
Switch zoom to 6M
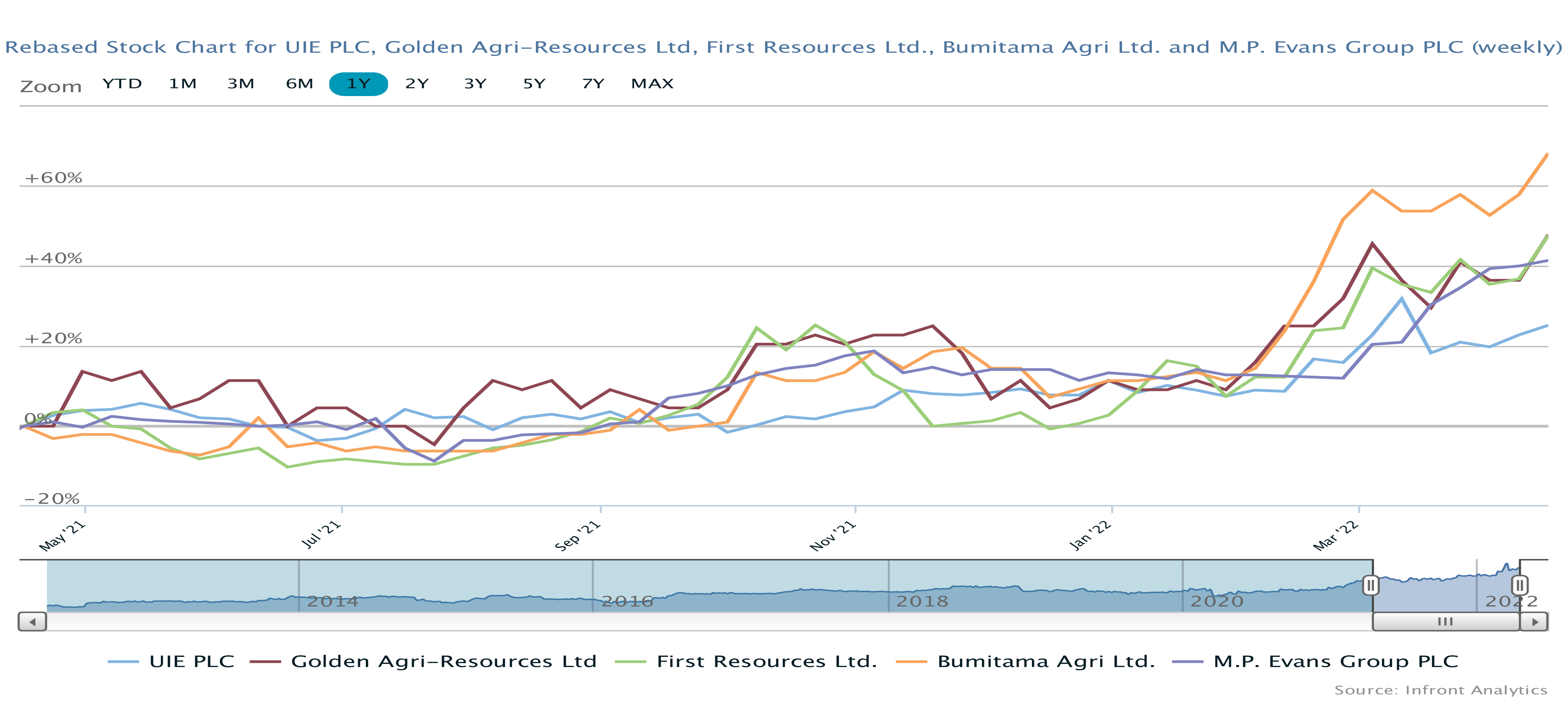click(x=299, y=84)
